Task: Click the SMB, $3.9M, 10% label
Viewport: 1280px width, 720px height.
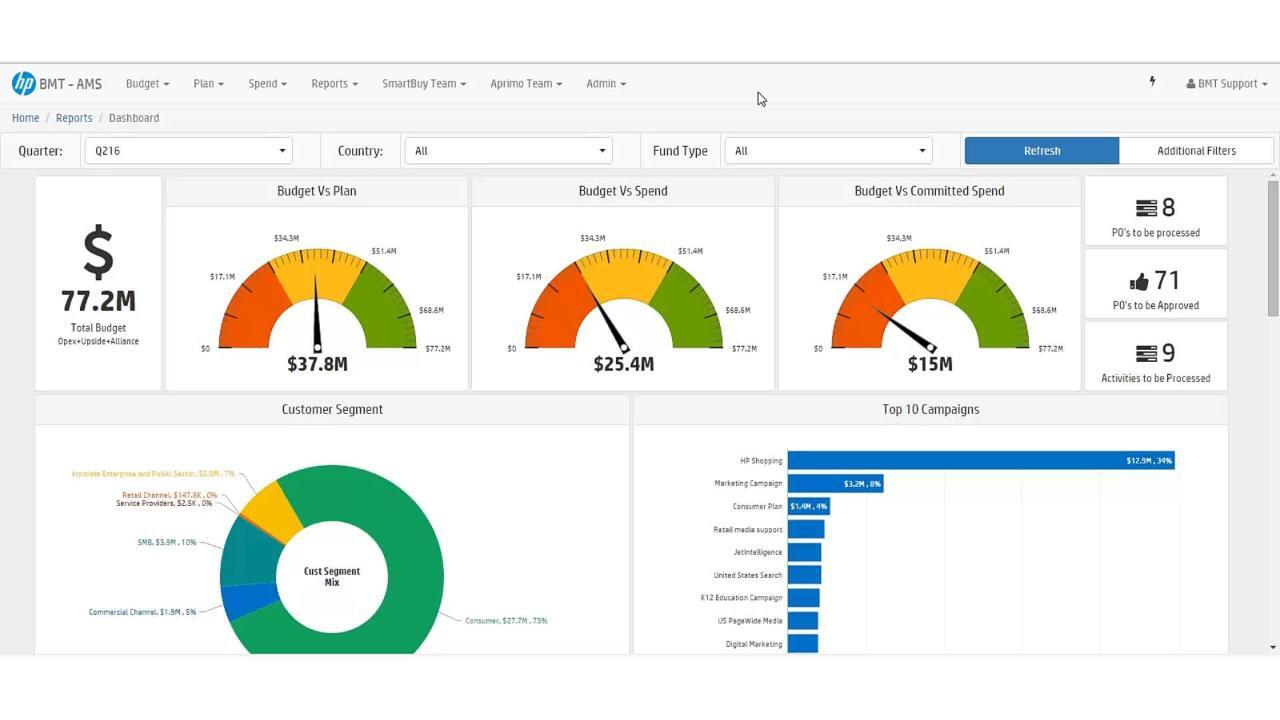Action: tap(167, 543)
